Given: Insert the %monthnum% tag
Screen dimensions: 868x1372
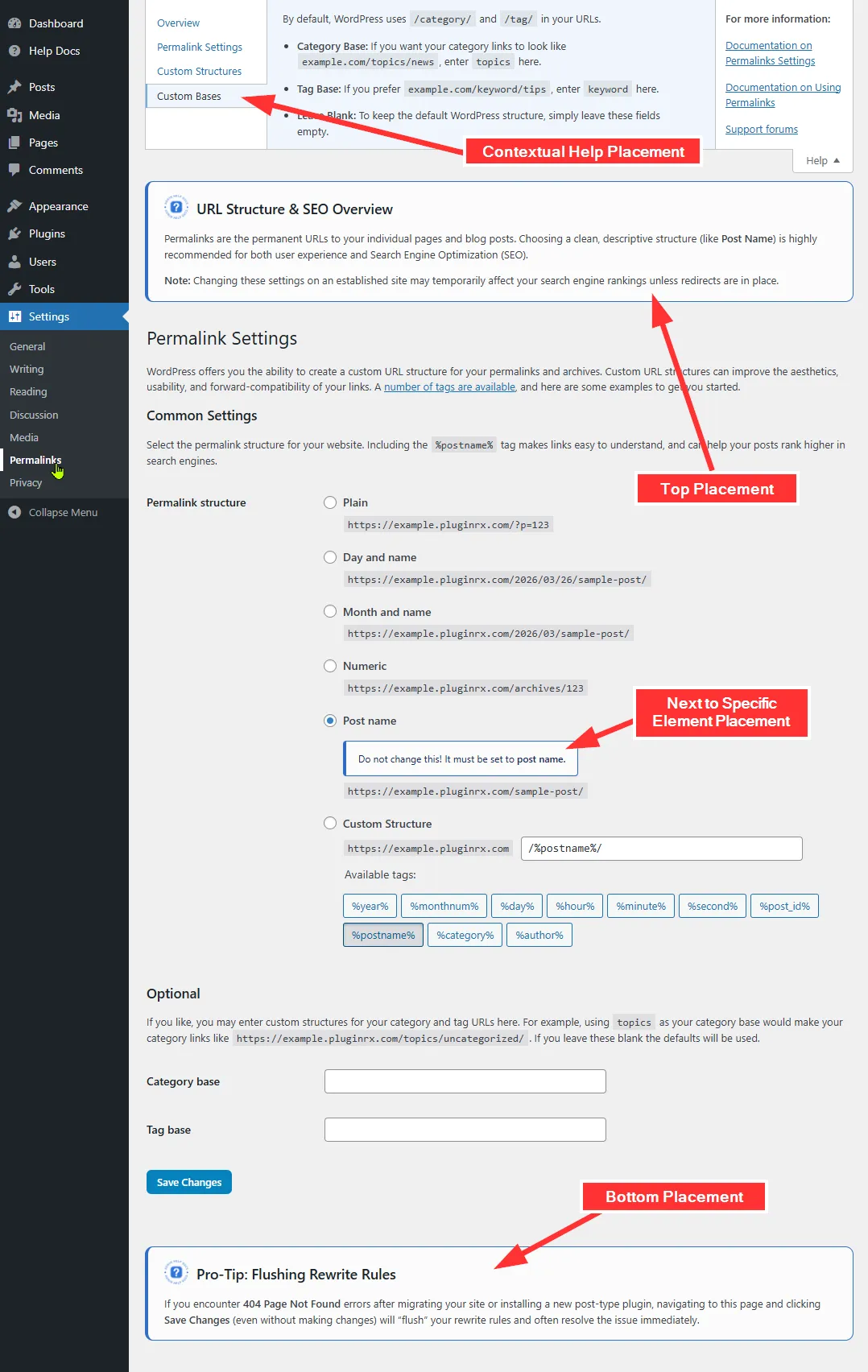Looking at the screenshot, I should click(x=444, y=906).
